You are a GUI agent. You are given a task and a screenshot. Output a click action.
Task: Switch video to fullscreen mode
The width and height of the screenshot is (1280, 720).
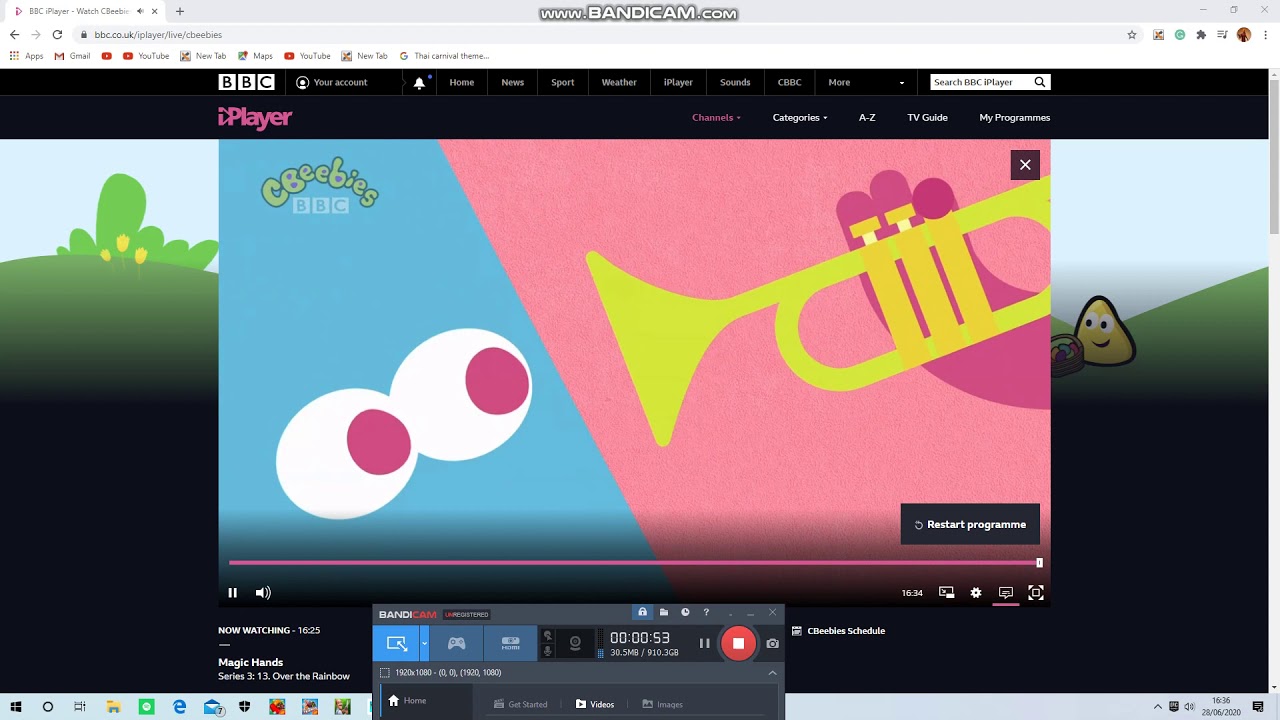click(1036, 593)
